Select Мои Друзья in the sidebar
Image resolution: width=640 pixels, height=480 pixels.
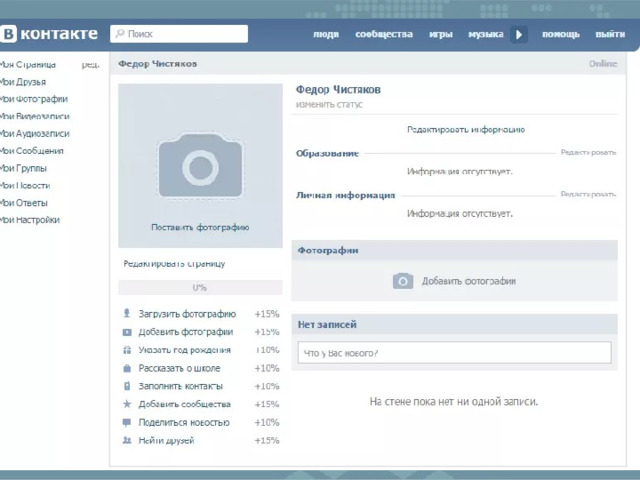[23, 82]
